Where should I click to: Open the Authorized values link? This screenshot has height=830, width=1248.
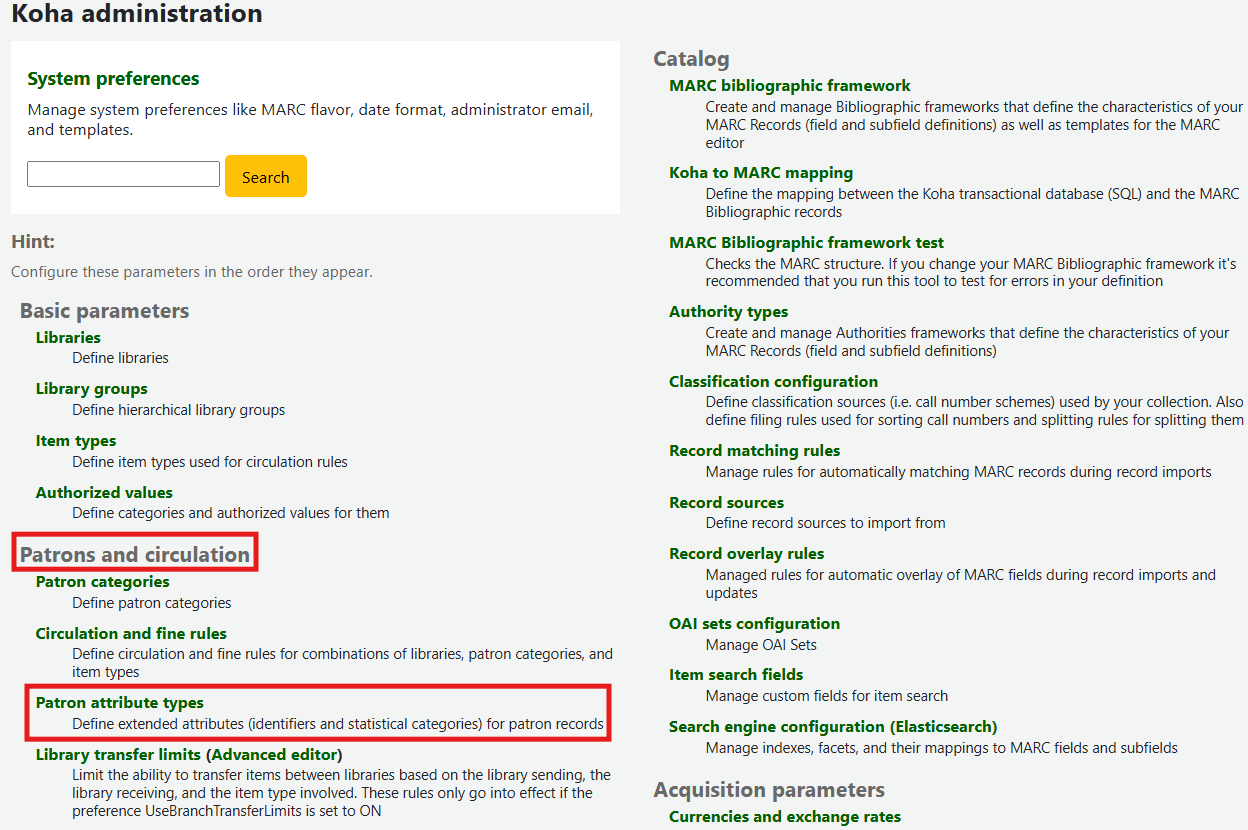[x=104, y=492]
